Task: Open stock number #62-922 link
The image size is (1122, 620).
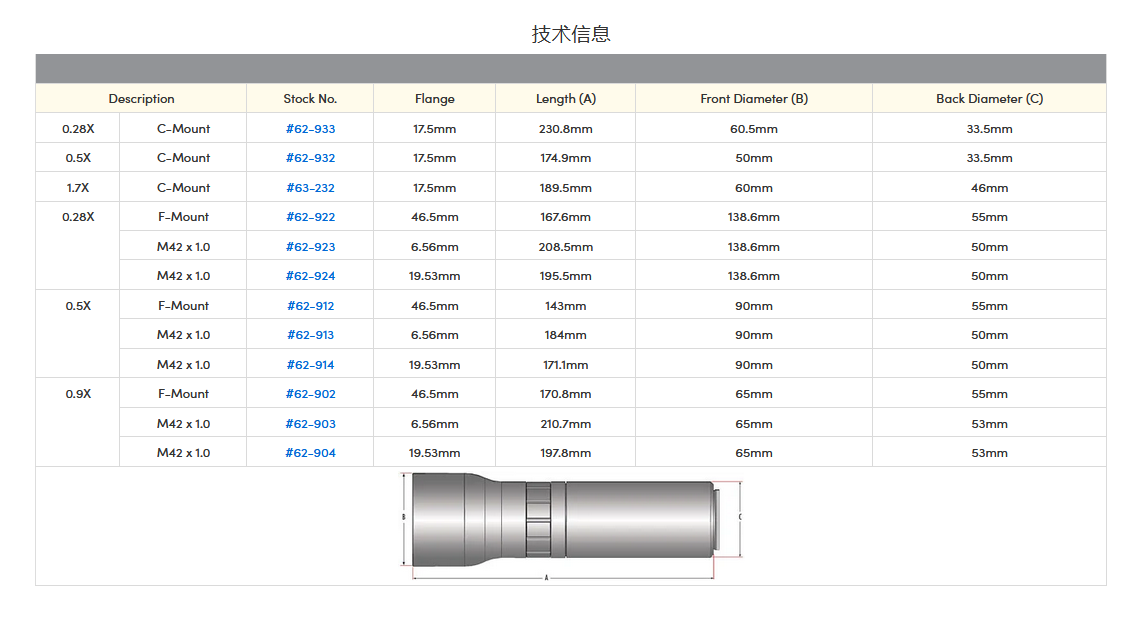Action: pyautogui.click(x=311, y=217)
